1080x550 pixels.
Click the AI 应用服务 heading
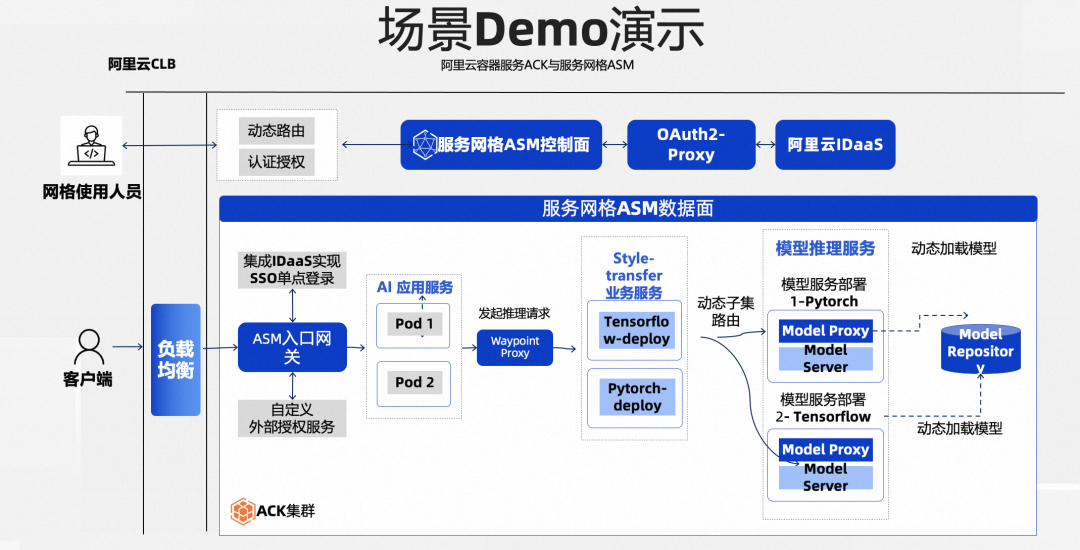[x=415, y=287]
